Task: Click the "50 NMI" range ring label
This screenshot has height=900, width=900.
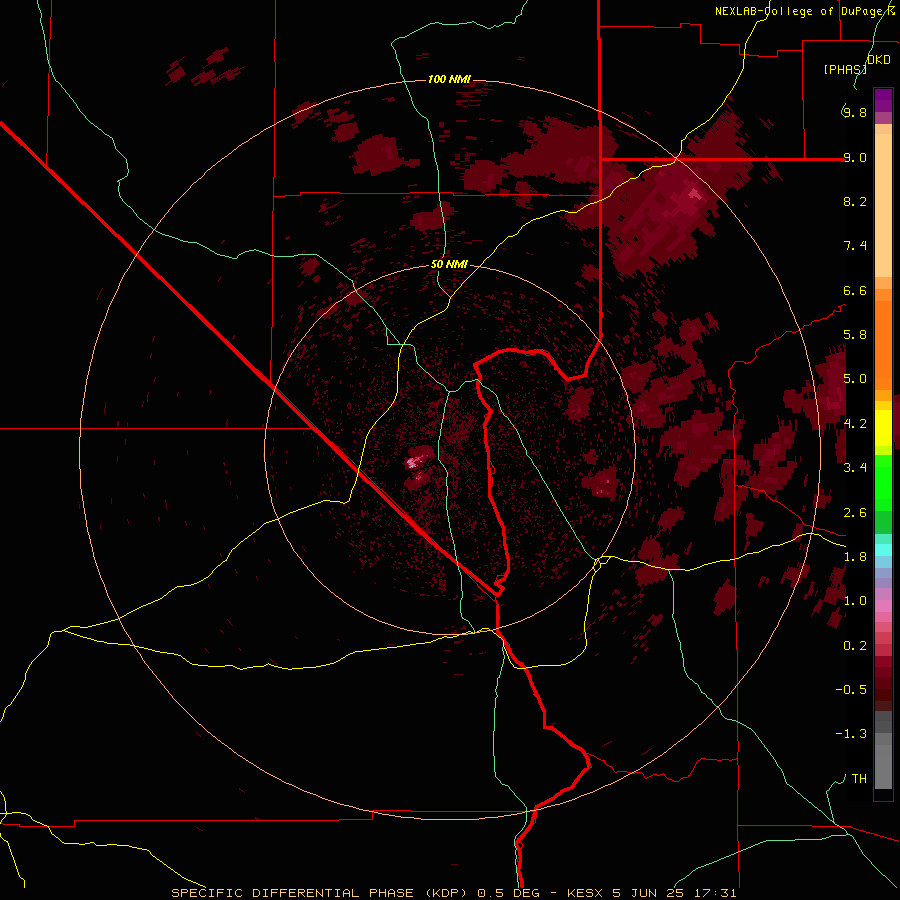Action: (449, 264)
